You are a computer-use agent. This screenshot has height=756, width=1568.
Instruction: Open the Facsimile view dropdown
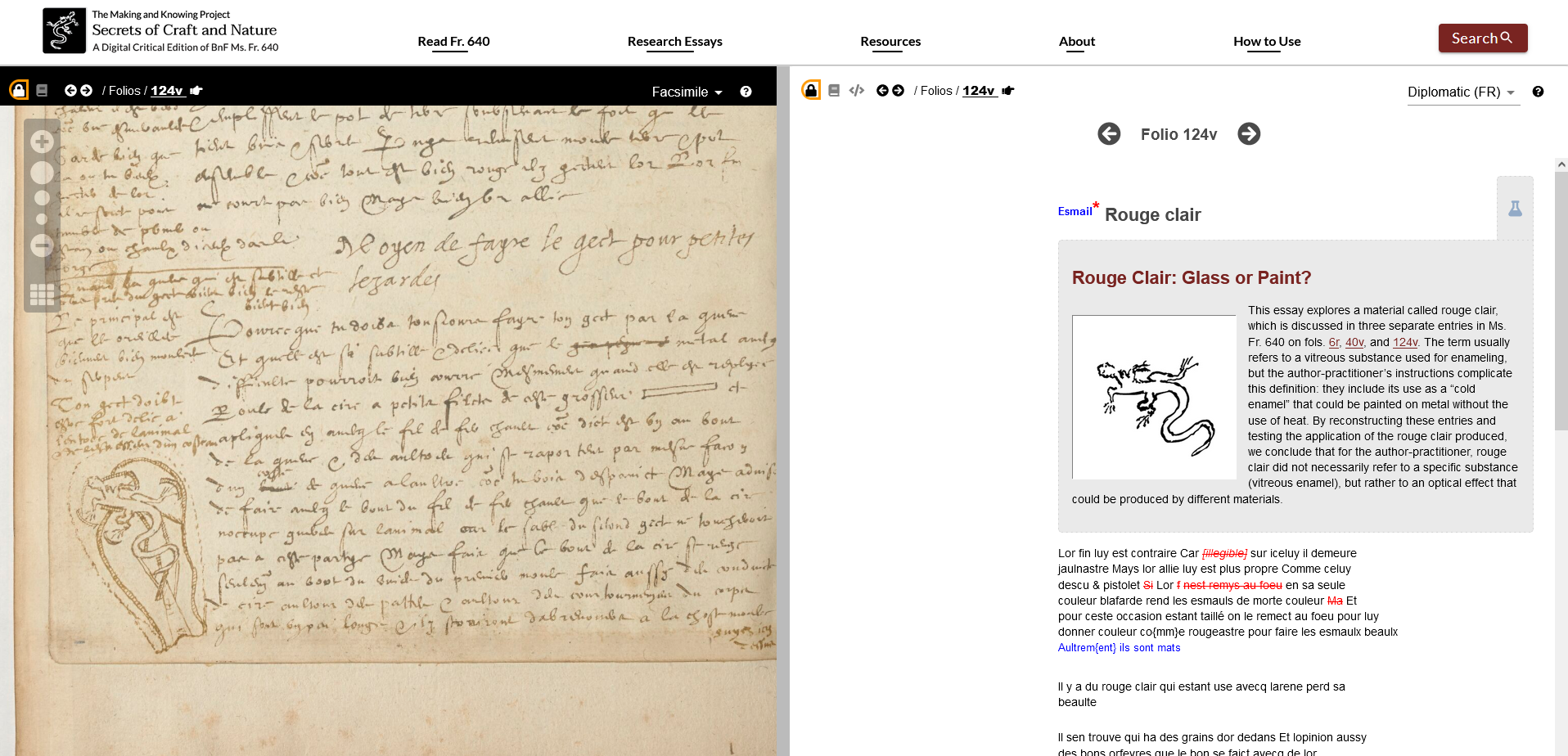tap(687, 92)
